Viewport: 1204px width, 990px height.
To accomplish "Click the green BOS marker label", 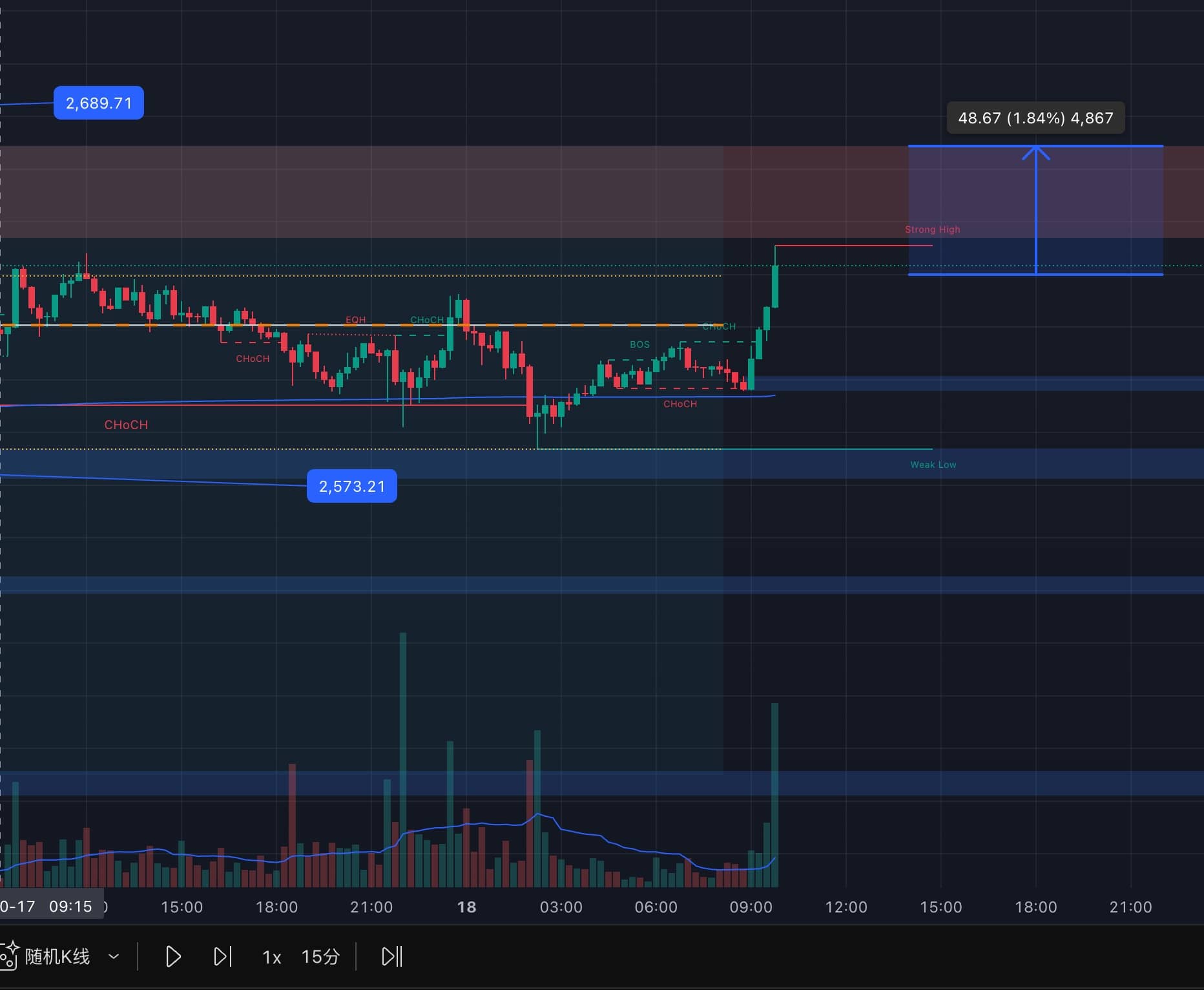I will point(639,344).
